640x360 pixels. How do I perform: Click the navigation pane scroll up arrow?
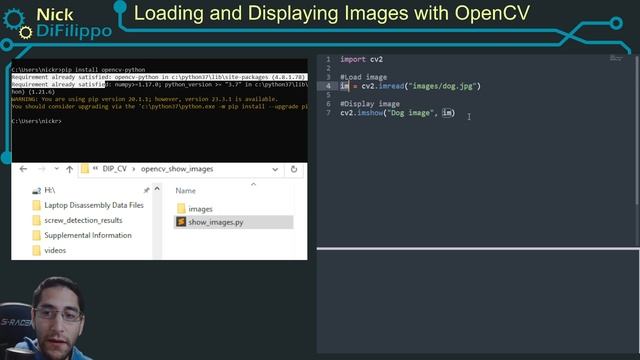[157, 189]
